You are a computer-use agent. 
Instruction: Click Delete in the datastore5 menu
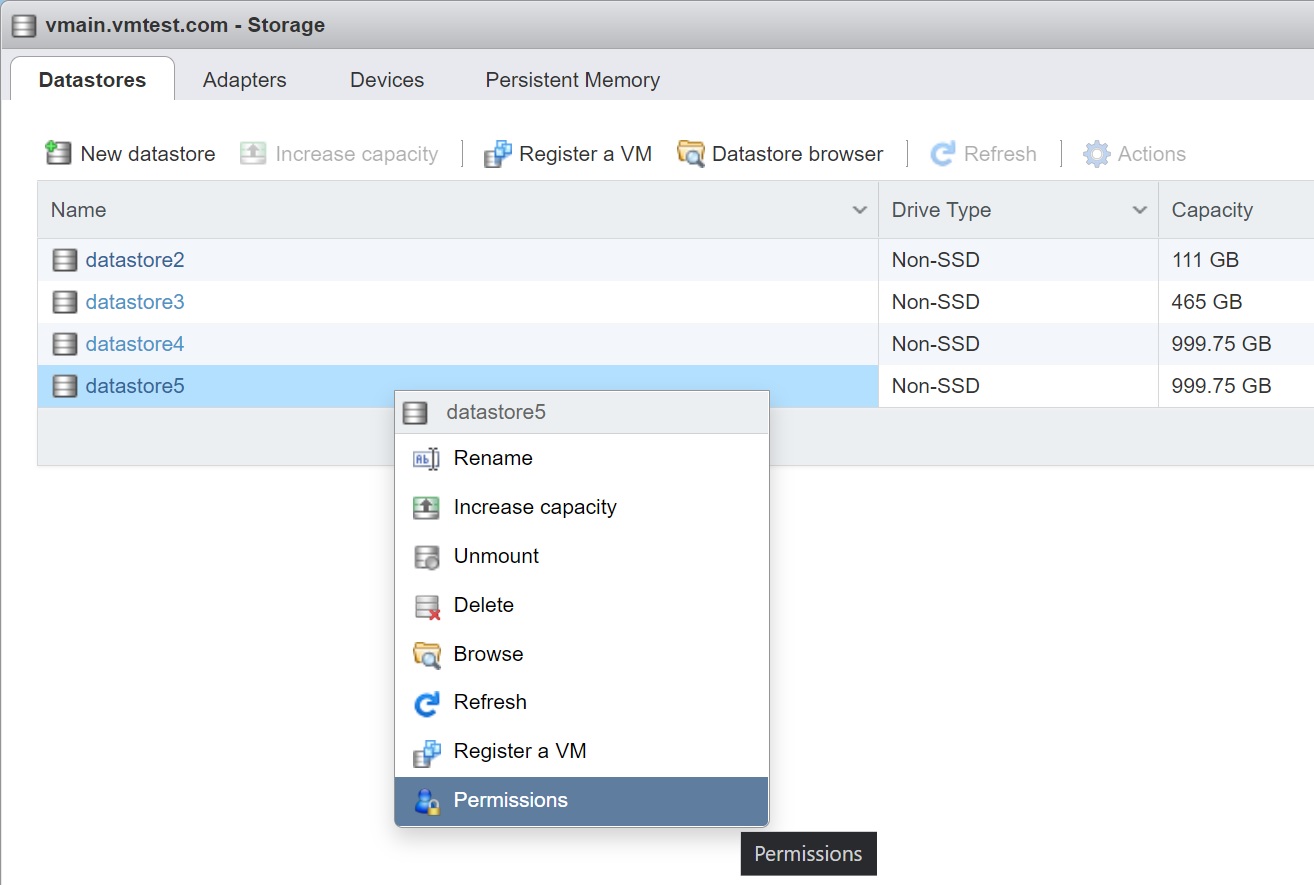(x=483, y=605)
